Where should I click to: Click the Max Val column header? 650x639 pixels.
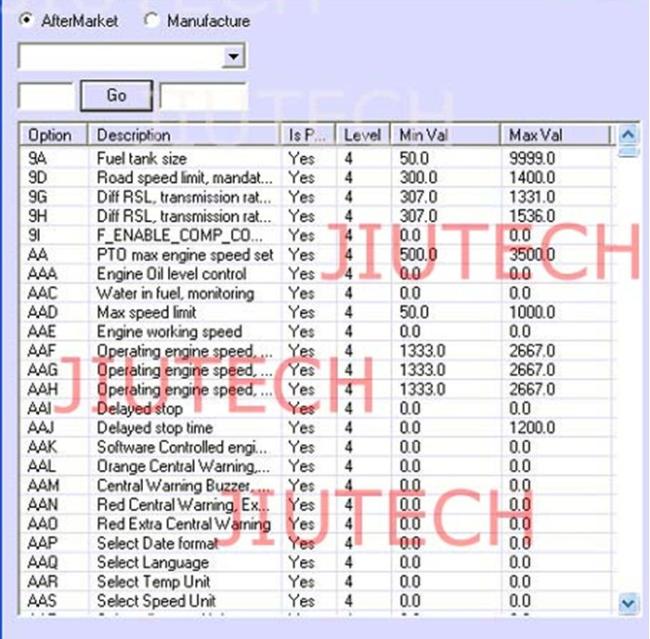[x=555, y=135]
